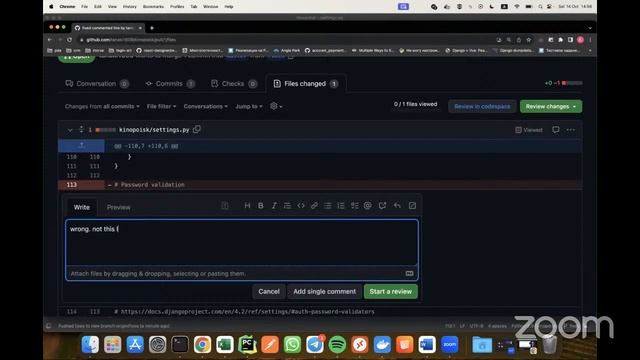Copy the kinopoisk/settings.py file path
Image resolution: width=640 pixels, height=360 pixels.
pyautogui.click(x=197, y=129)
